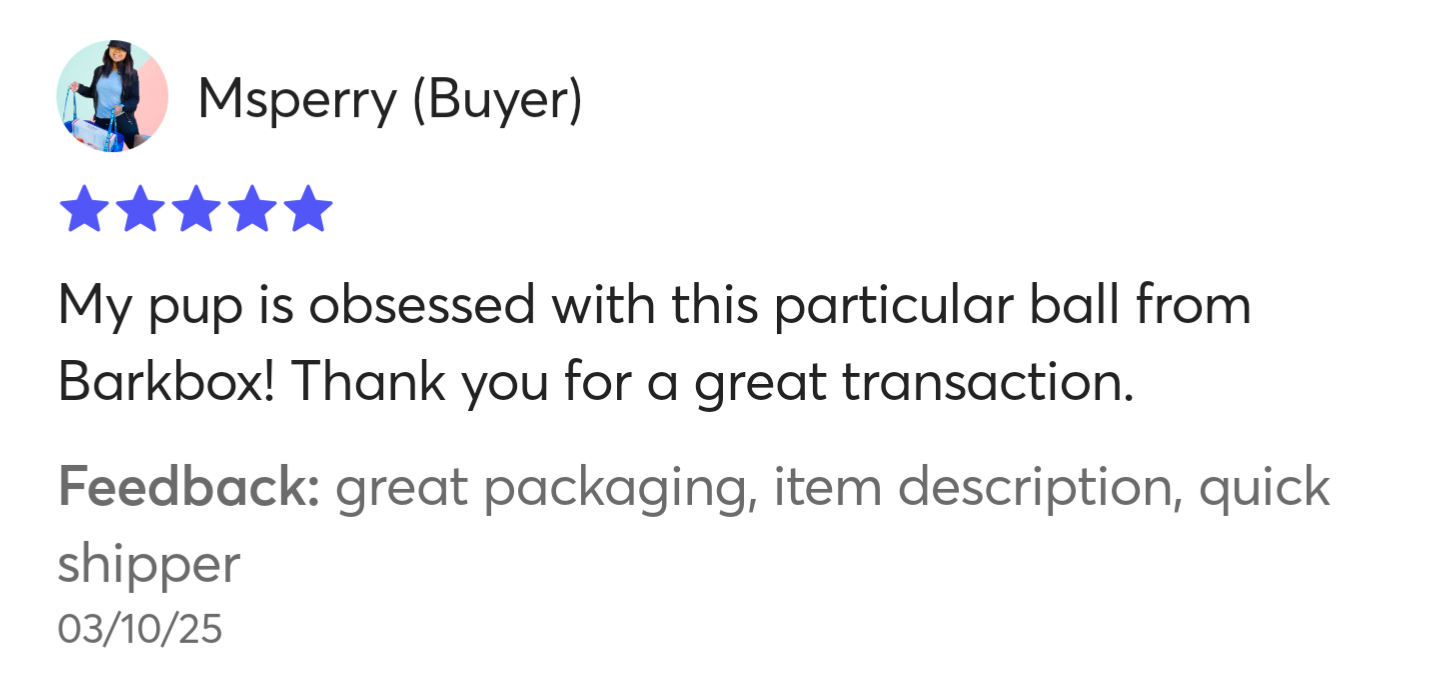Open Msperry's circular profile avatar
This screenshot has height=694, width=1440.
click(112, 96)
